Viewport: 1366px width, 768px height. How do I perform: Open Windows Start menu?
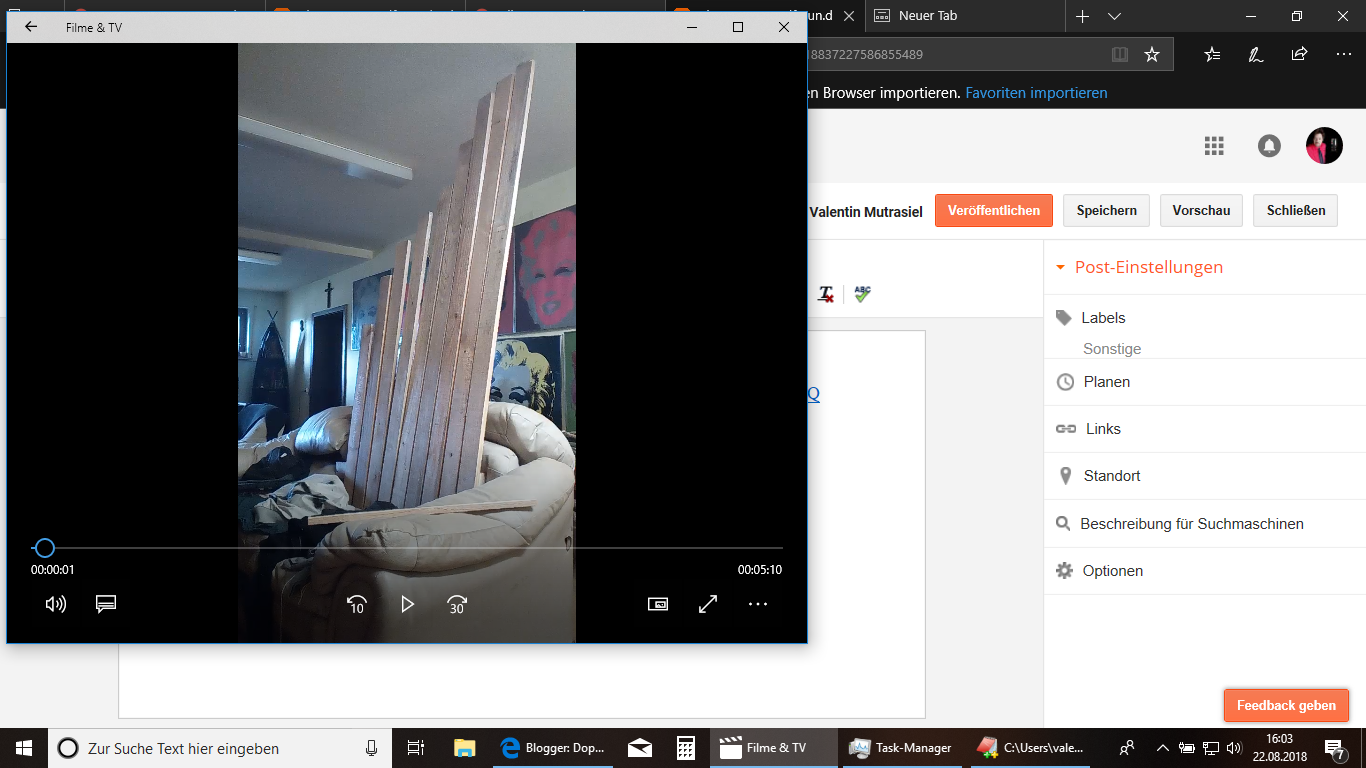pos(24,747)
